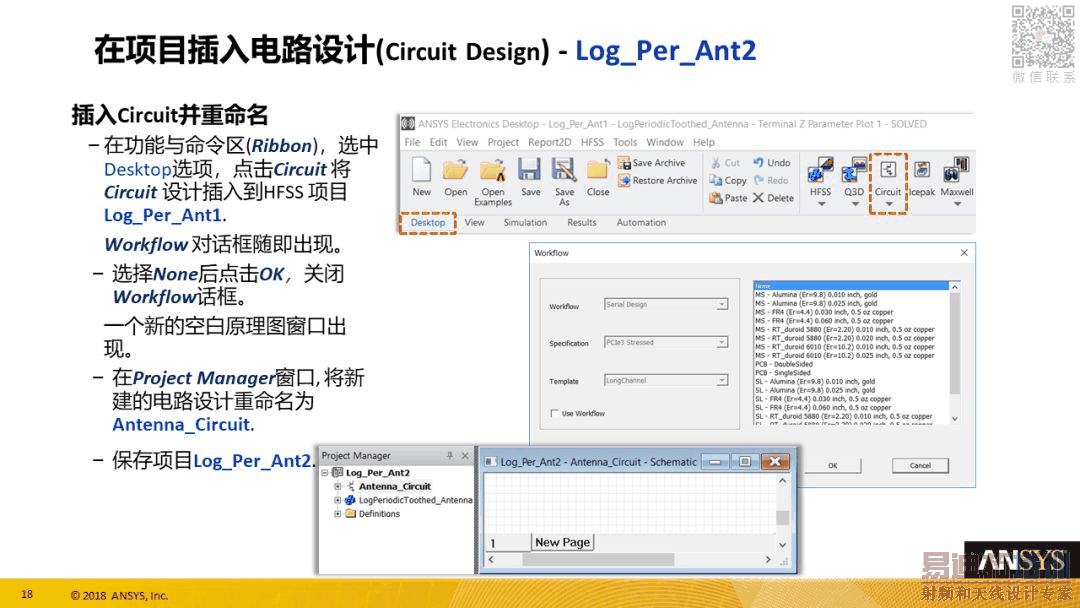1080x608 pixels.
Task: Open the HFSS dropdown arrow
Action: pyautogui.click(x=820, y=204)
